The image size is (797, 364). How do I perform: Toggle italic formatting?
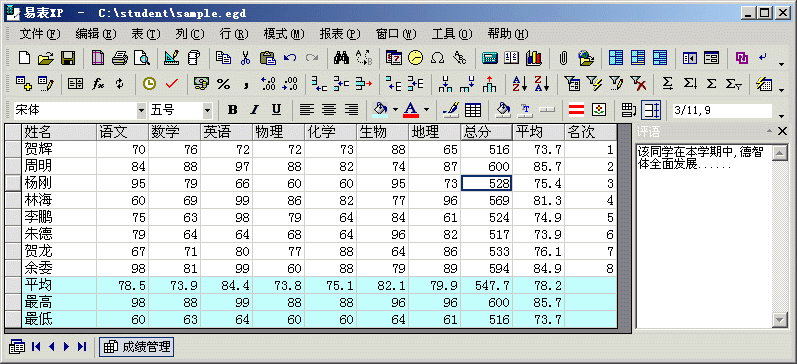pos(254,109)
